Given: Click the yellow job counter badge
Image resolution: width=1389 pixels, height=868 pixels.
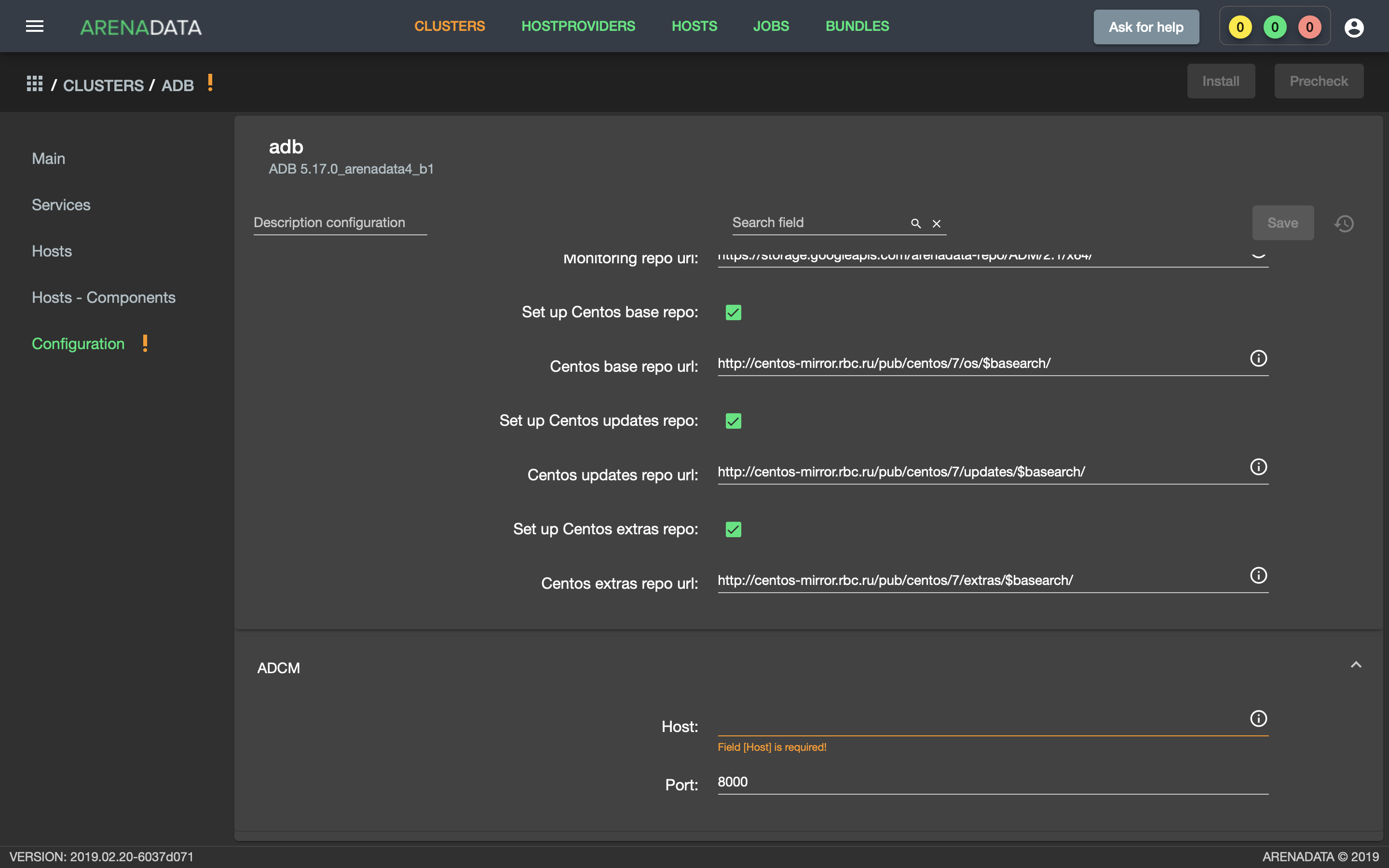Looking at the screenshot, I should (x=1240, y=27).
